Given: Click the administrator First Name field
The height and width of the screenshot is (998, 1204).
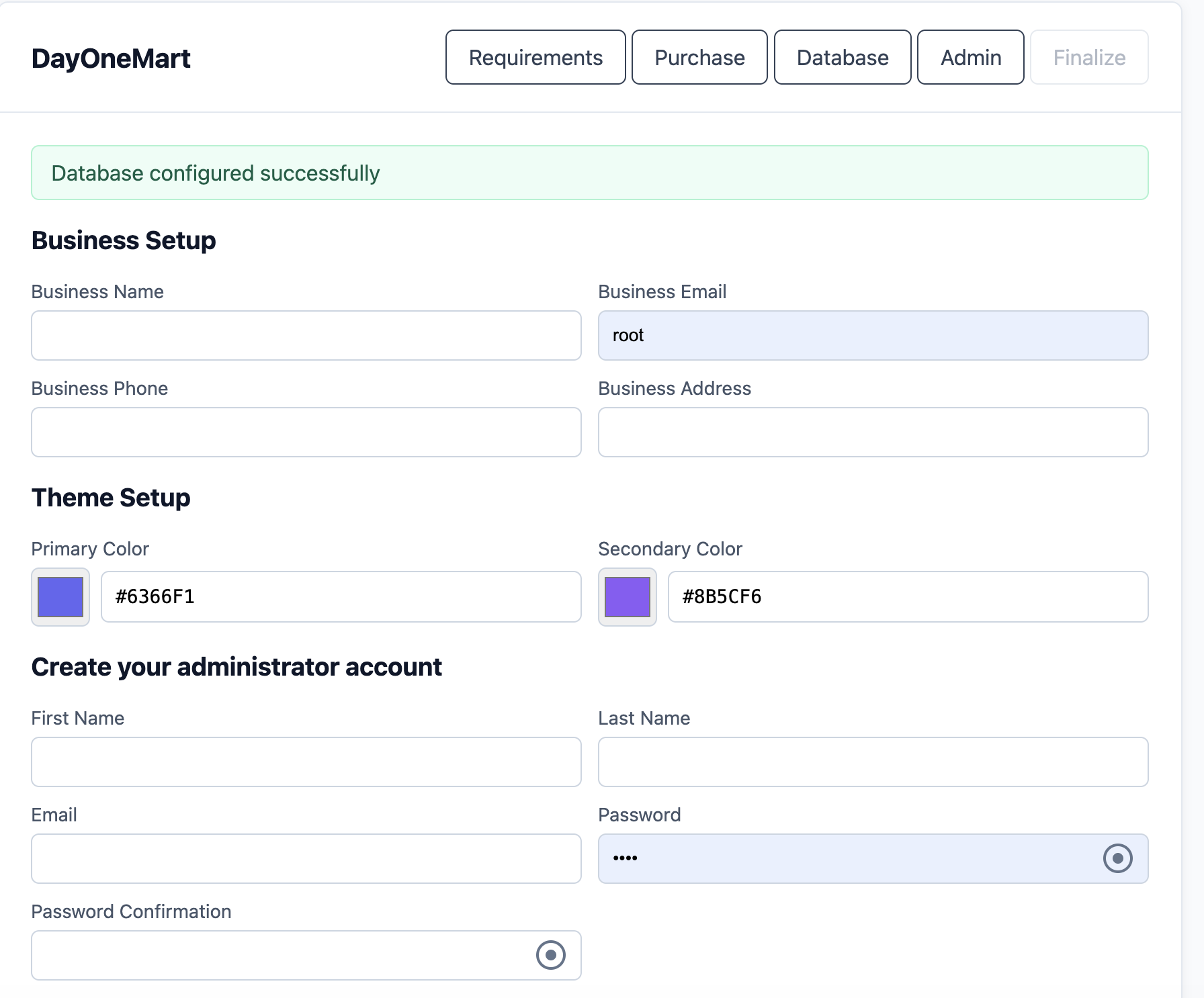Looking at the screenshot, I should pos(306,762).
